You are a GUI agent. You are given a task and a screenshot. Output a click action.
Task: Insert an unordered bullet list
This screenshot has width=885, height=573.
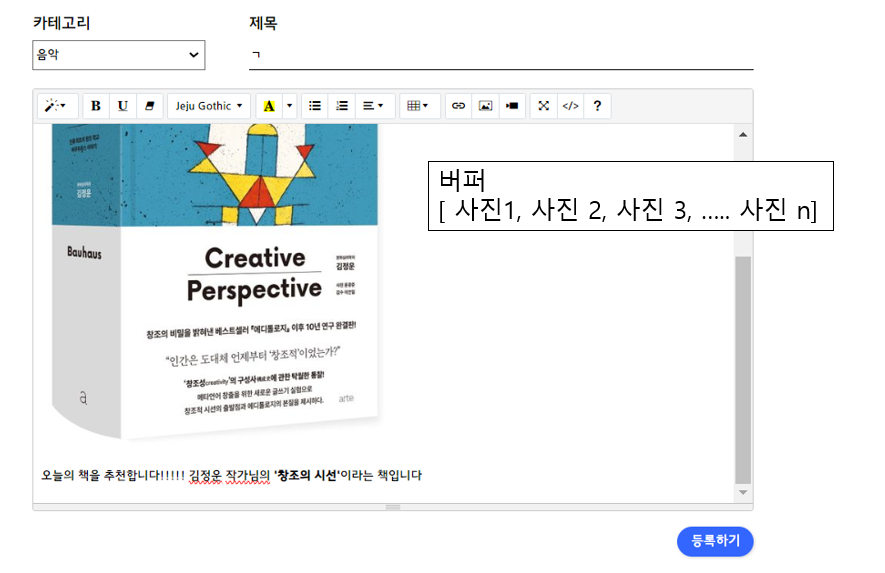click(315, 106)
